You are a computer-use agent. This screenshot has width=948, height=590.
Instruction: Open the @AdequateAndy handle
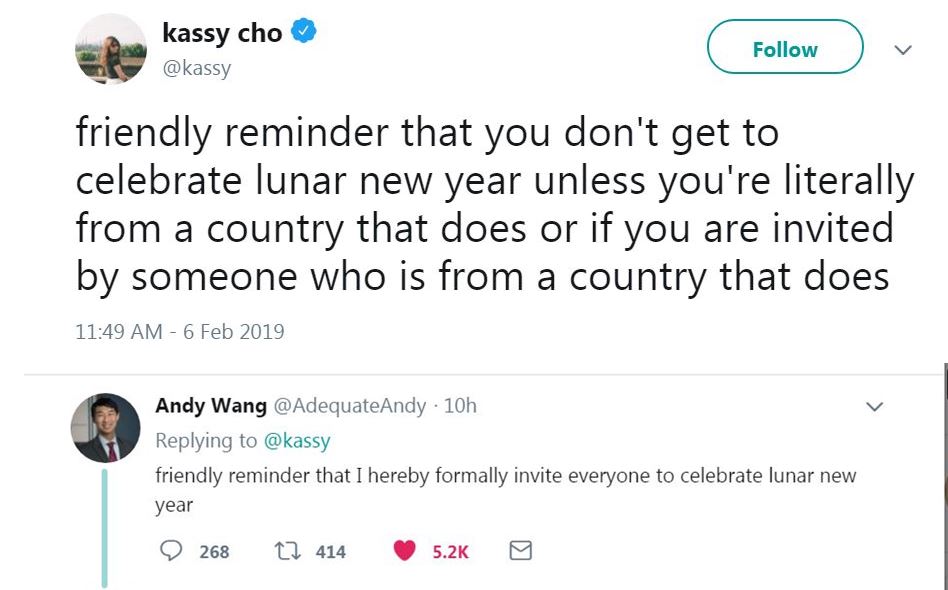click(x=350, y=406)
